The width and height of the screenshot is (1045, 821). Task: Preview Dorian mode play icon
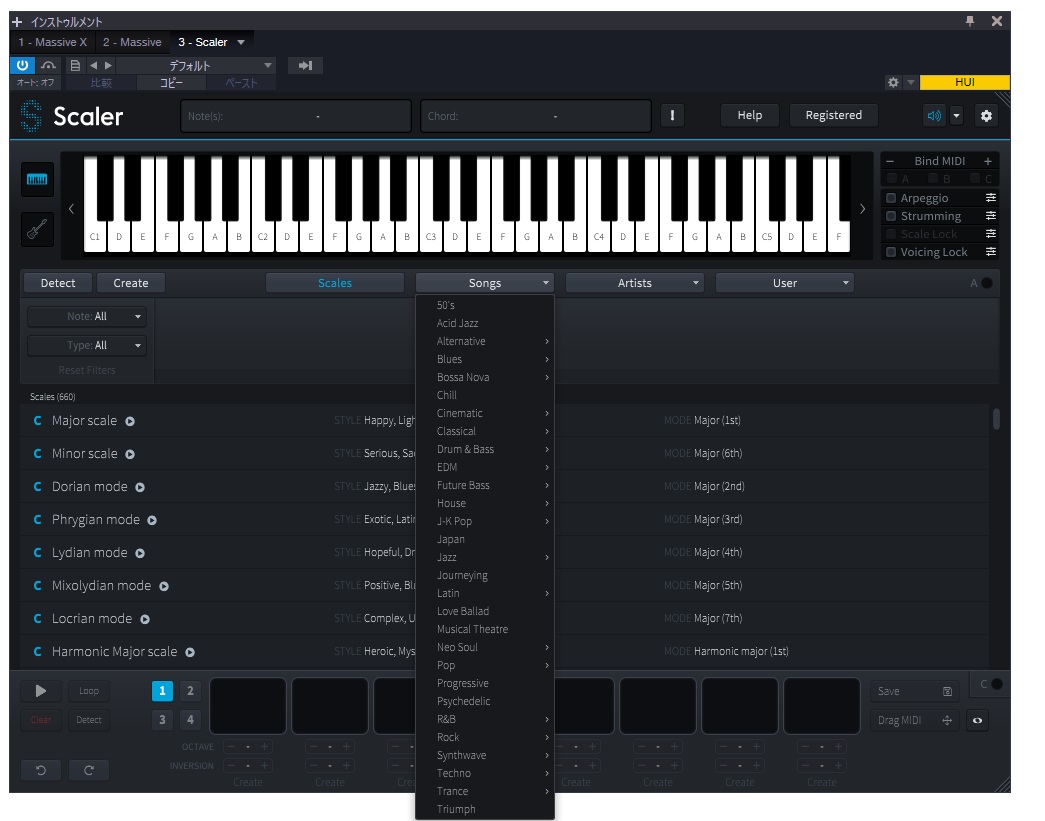tap(140, 487)
